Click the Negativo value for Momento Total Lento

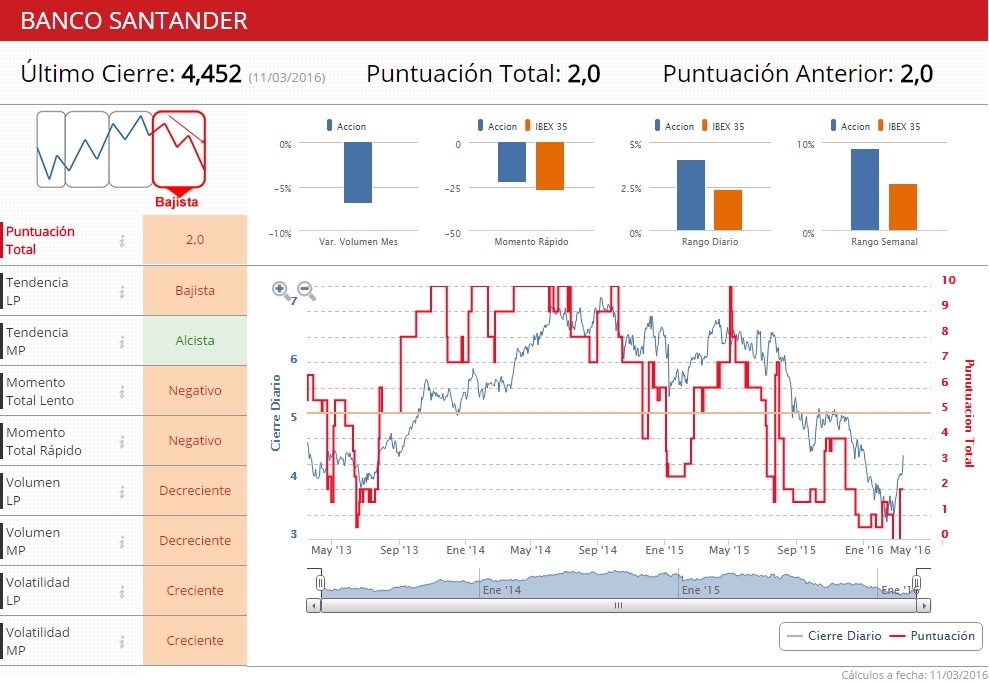(x=195, y=391)
